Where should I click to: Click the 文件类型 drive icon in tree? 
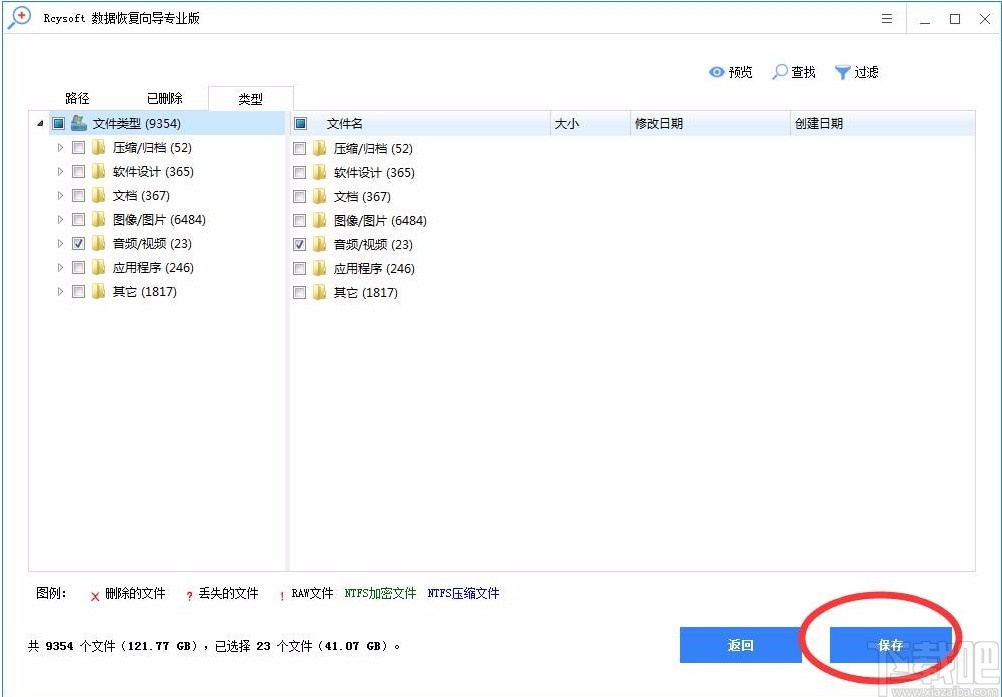[79, 122]
